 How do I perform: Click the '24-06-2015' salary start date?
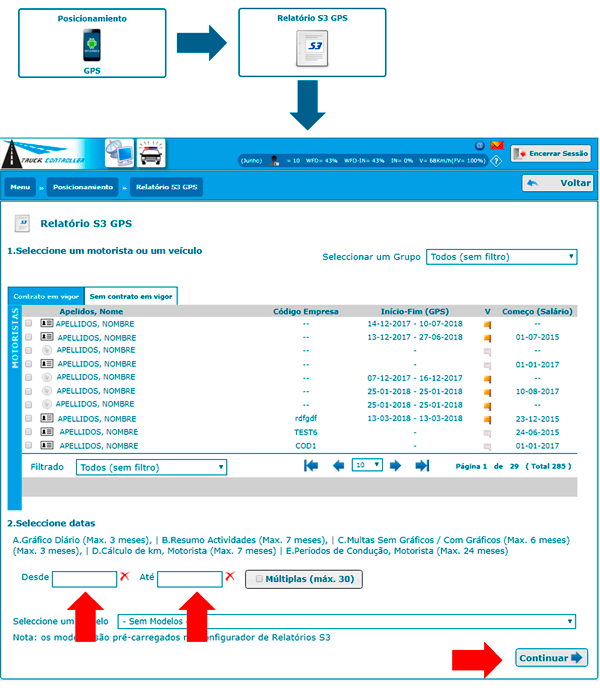537,432
